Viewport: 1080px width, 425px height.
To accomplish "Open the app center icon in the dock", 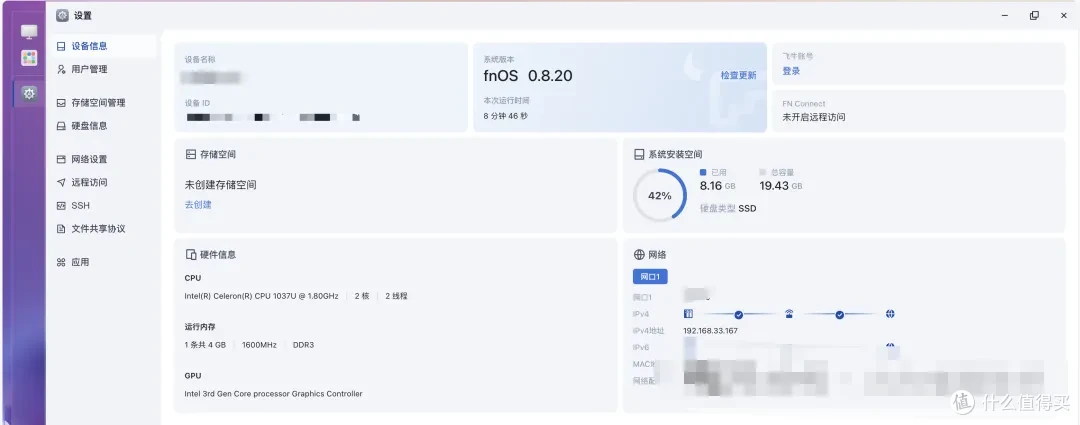I will point(29,58).
